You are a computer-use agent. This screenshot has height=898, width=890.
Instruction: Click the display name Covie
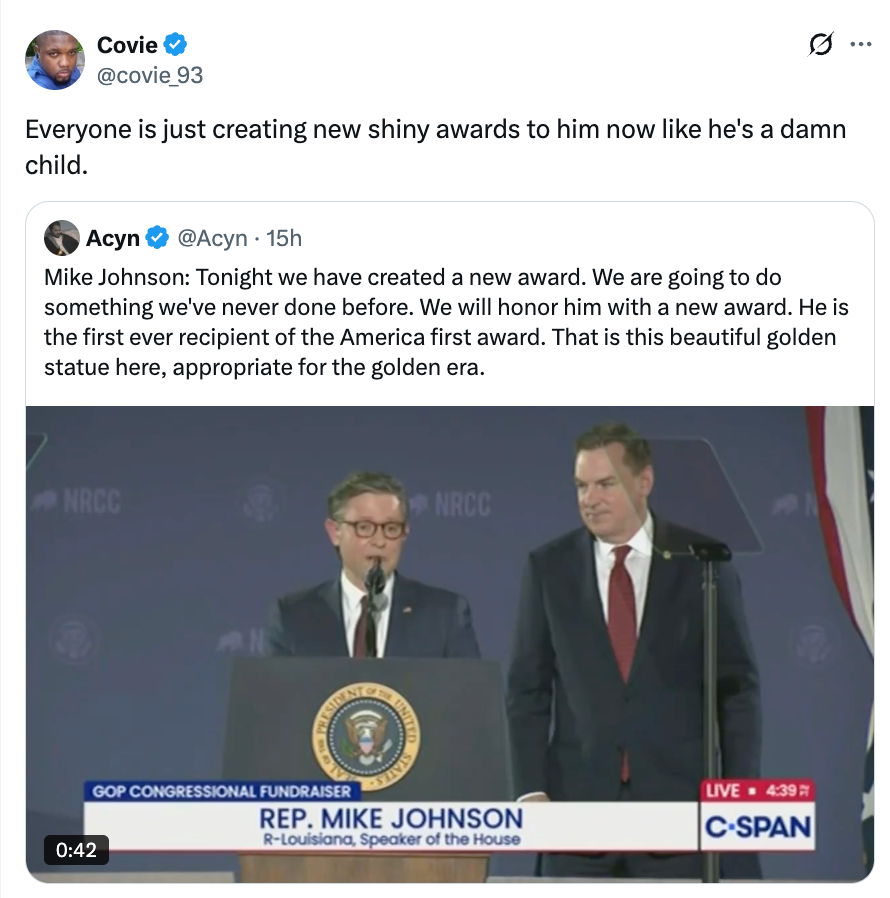coord(127,44)
